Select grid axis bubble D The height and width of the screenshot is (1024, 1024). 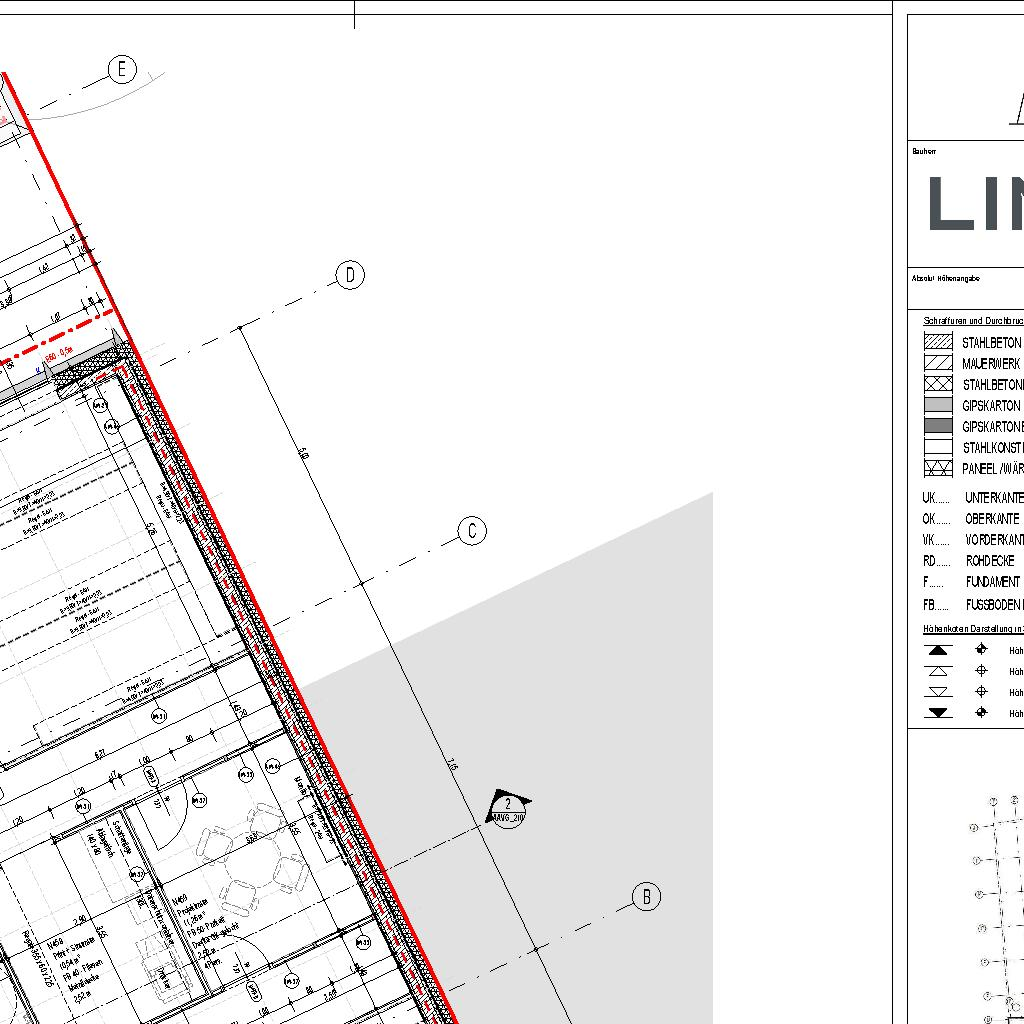[x=350, y=275]
